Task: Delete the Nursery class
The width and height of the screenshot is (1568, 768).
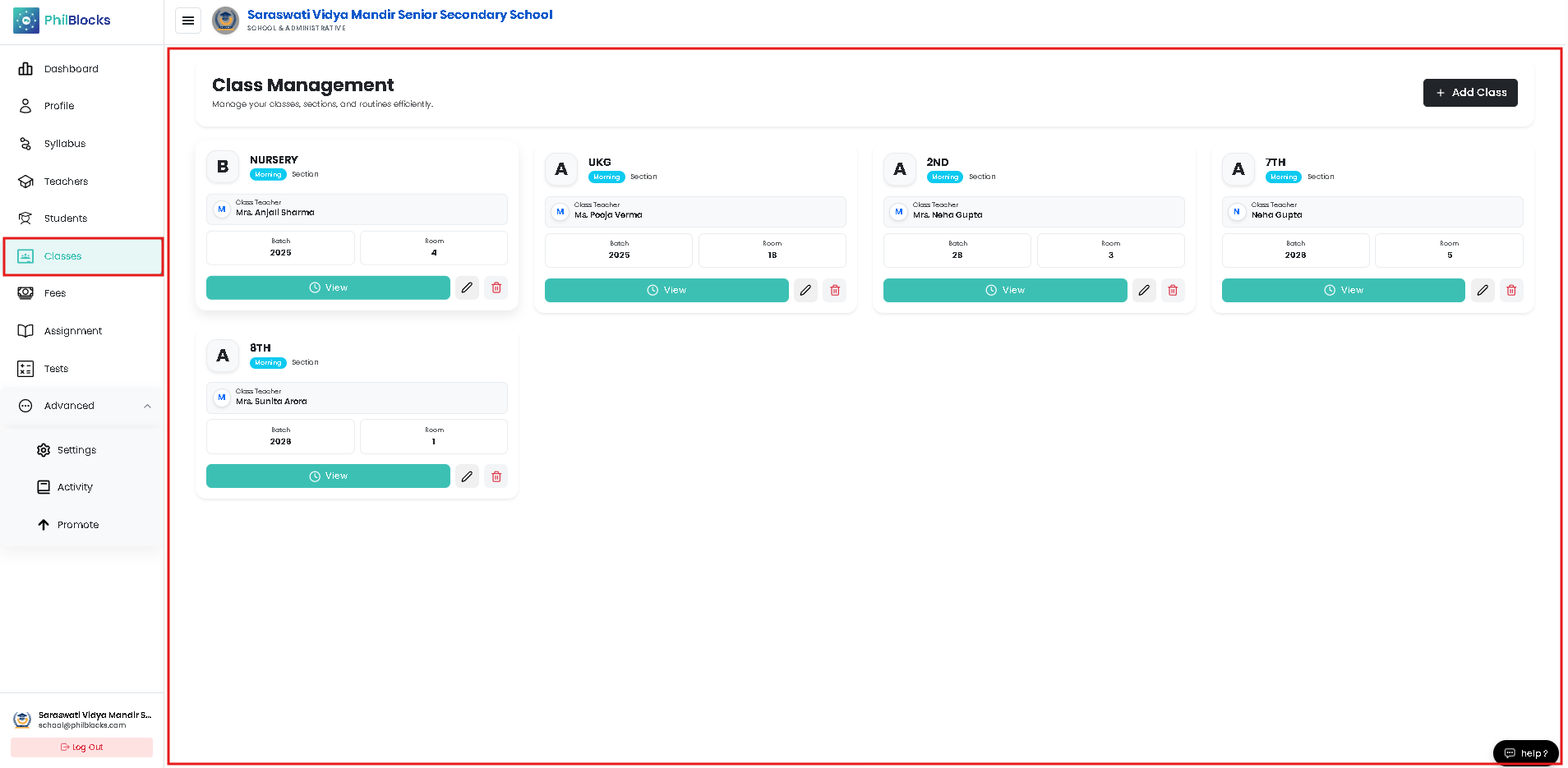Action: point(496,287)
